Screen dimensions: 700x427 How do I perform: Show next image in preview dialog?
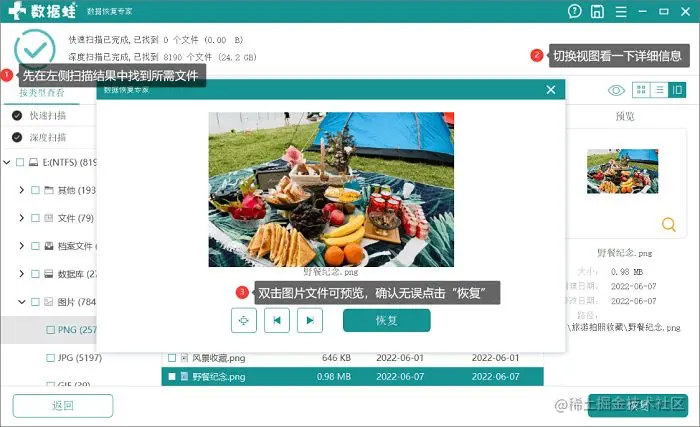click(x=310, y=320)
